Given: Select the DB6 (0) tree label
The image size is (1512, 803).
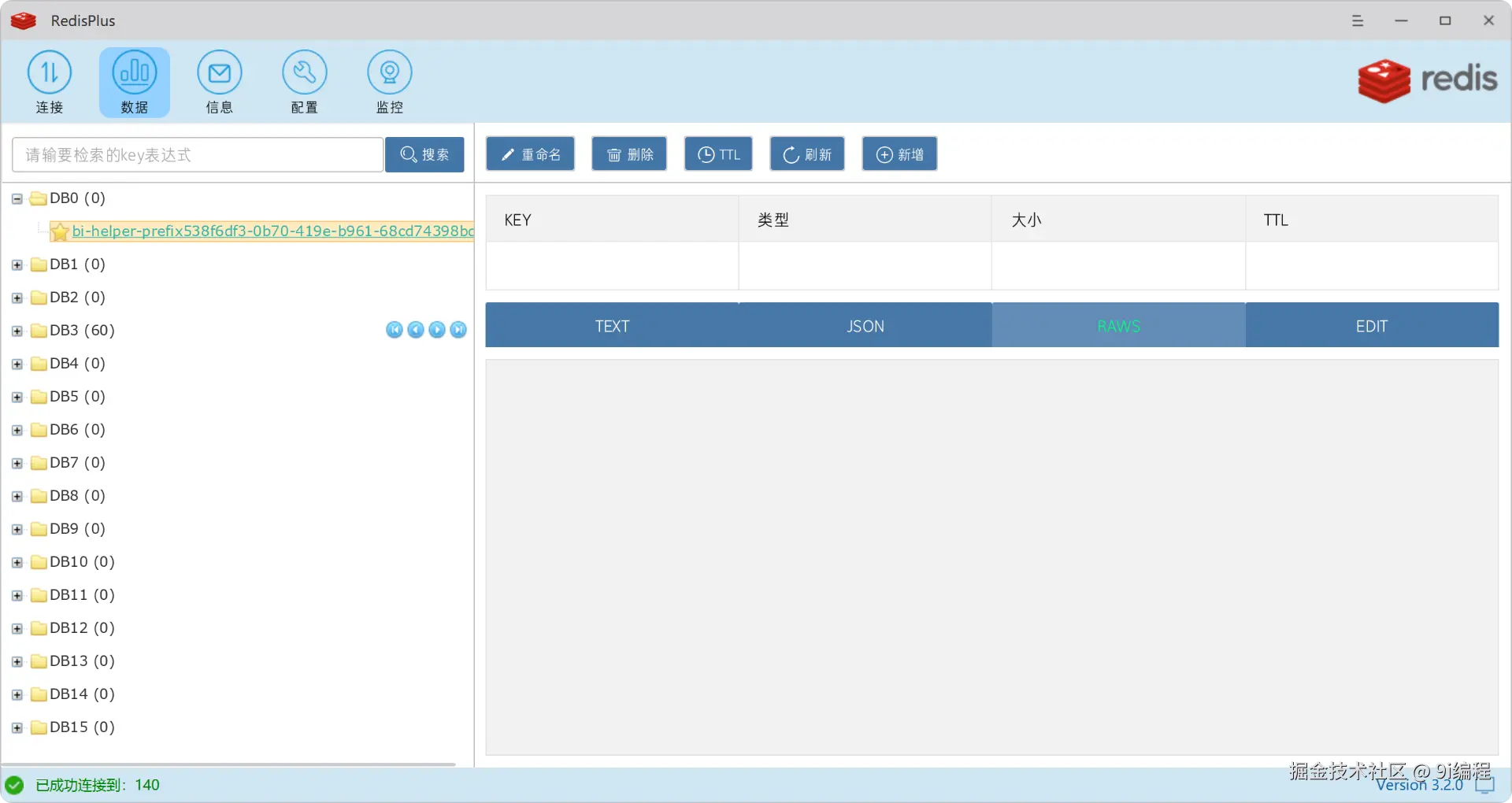Looking at the screenshot, I should [x=77, y=430].
